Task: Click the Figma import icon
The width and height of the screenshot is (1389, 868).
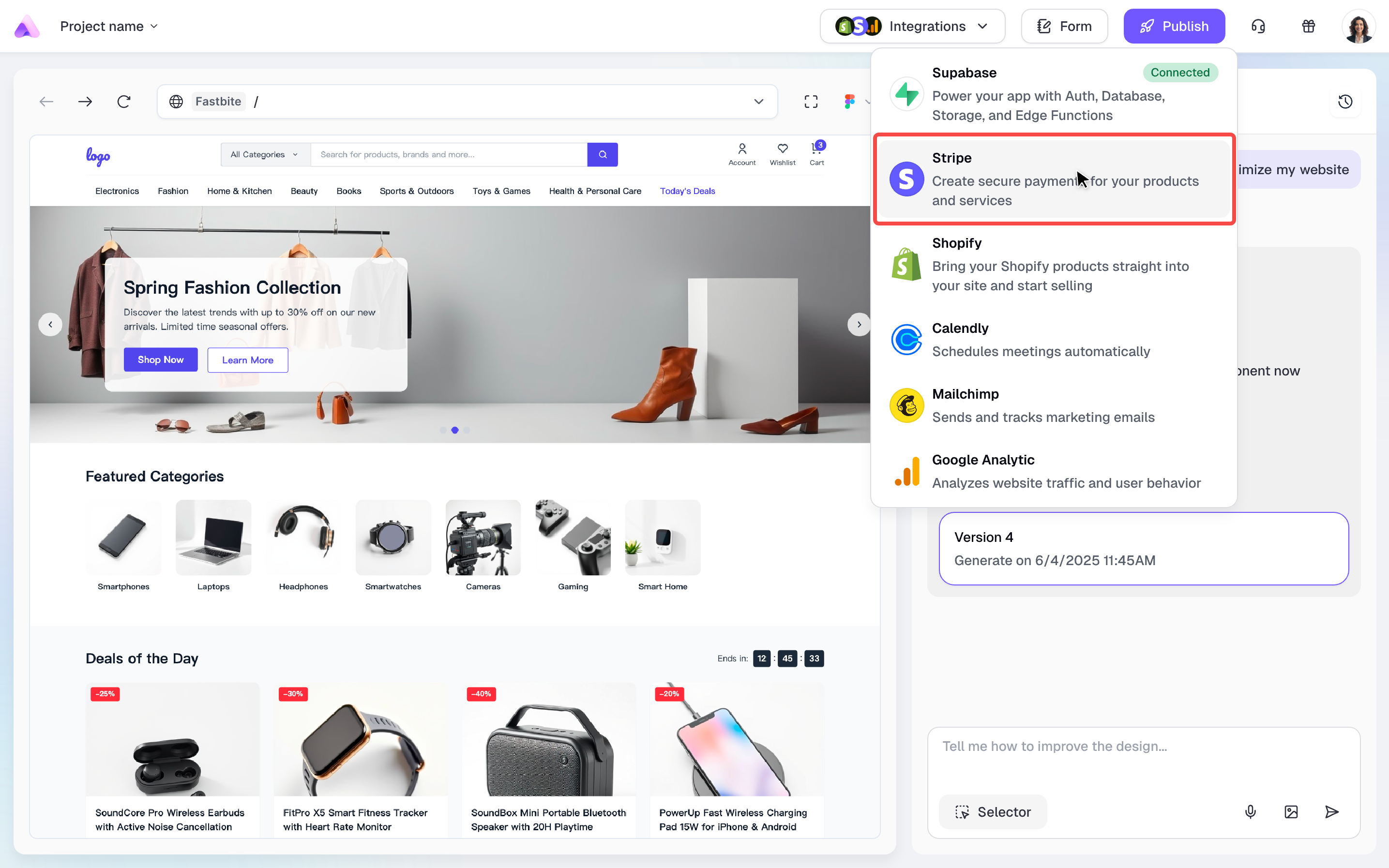Action: 850,102
